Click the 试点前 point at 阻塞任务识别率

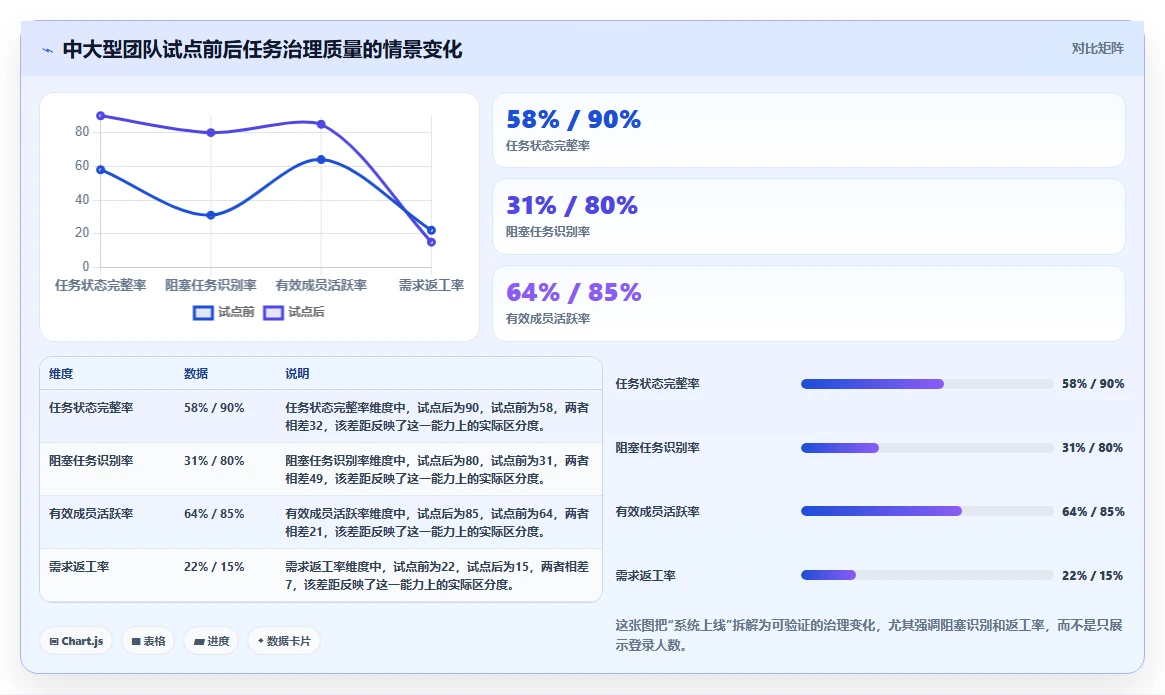click(x=211, y=215)
